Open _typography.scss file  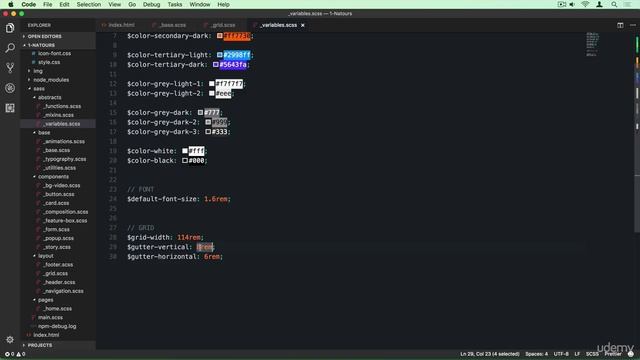pos(64,159)
